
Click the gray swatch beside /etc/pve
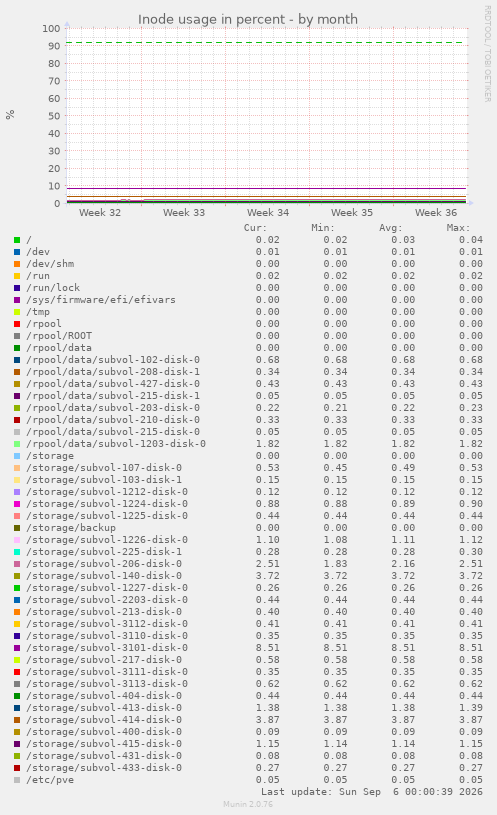pos(17,780)
